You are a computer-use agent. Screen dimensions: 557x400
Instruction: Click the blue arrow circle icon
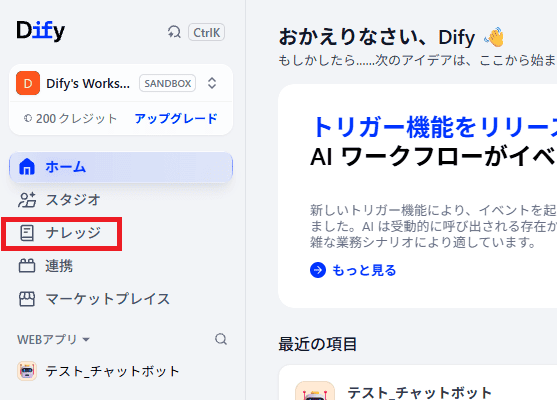tap(318, 270)
